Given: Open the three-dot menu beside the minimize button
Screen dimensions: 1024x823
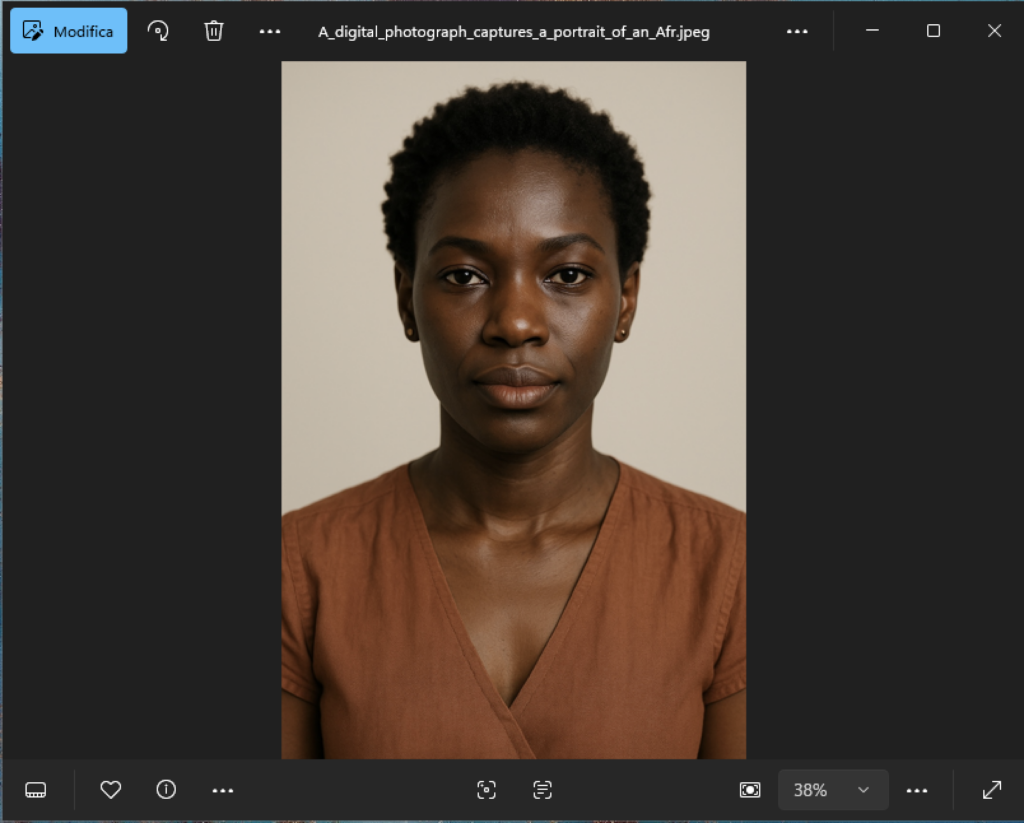Looking at the screenshot, I should click(x=797, y=31).
